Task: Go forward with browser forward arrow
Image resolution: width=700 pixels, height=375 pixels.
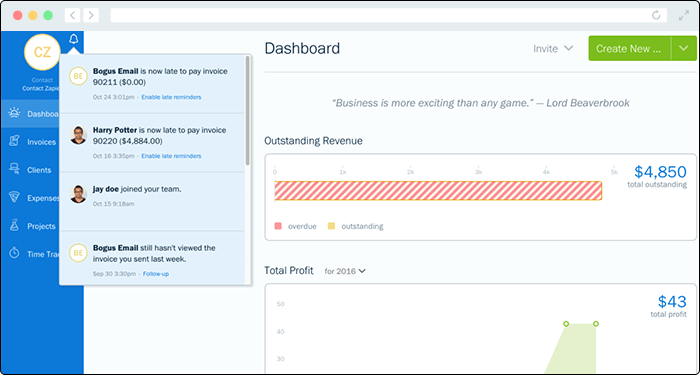Action: coord(91,15)
